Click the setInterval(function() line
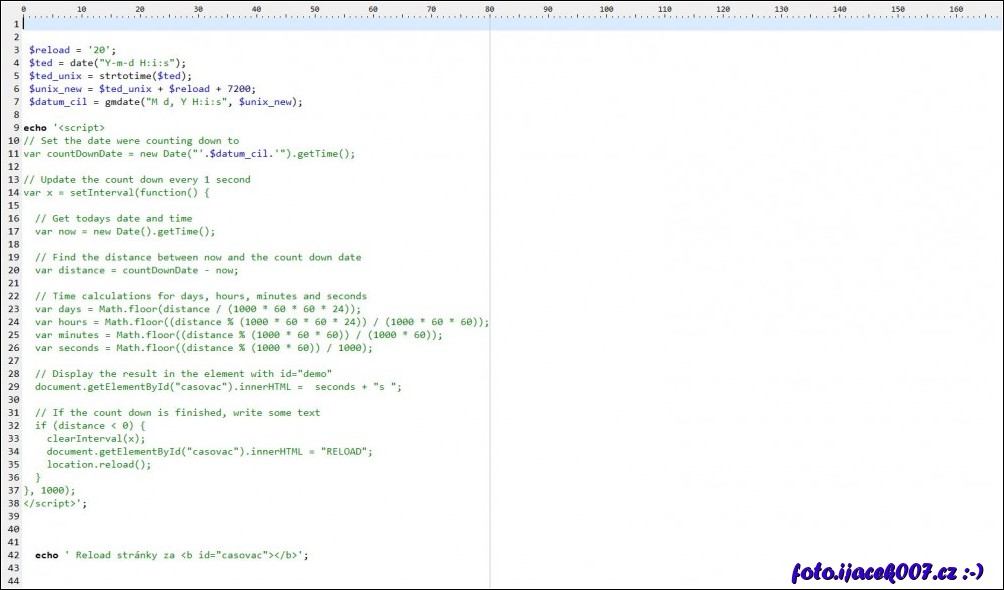 [117, 193]
